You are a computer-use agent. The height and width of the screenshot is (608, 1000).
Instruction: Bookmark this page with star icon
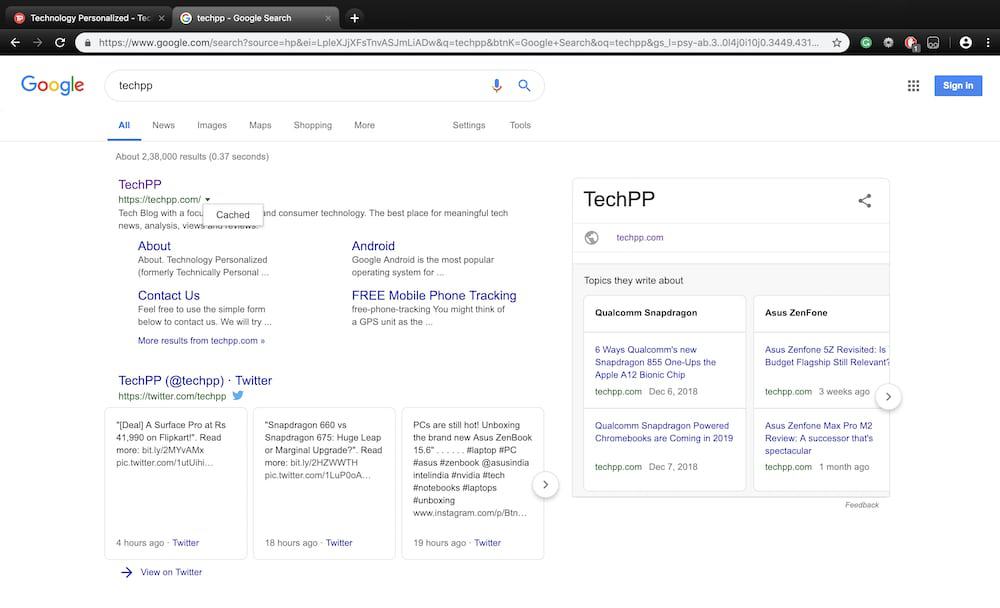(x=837, y=43)
